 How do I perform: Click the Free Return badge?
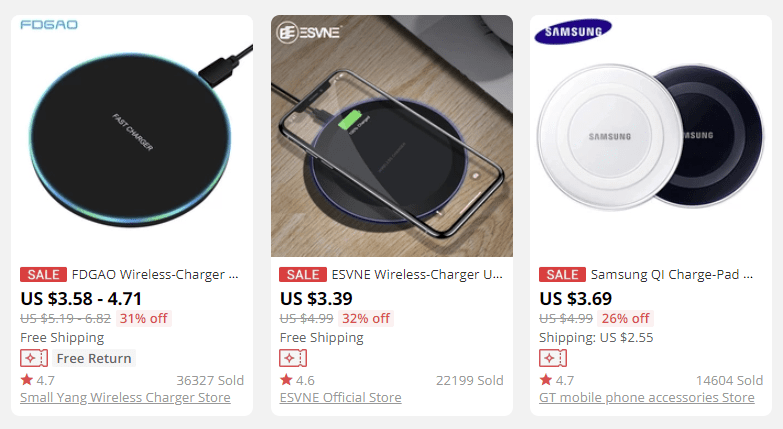click(x=94, y=358)
